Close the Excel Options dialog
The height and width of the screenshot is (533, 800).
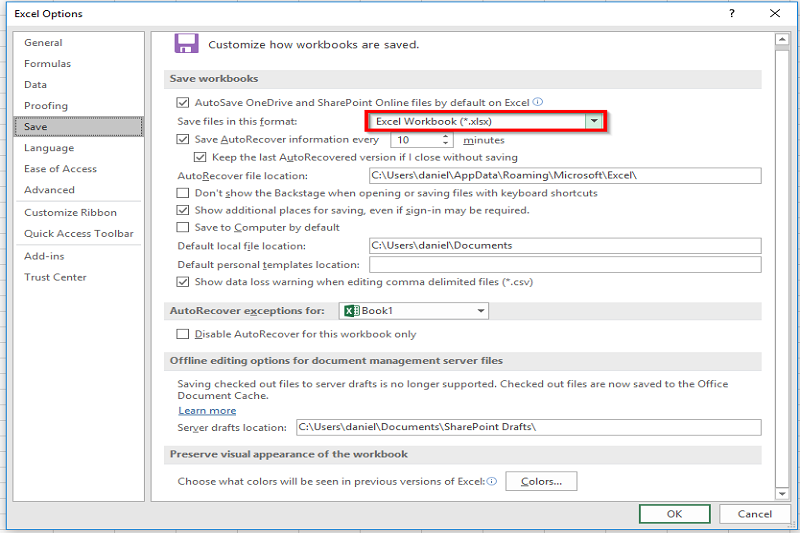coord(774,13)
